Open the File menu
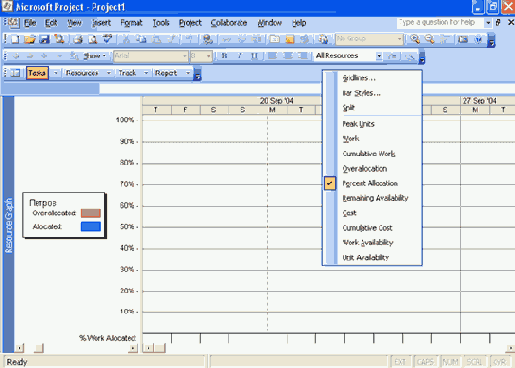 30,23
